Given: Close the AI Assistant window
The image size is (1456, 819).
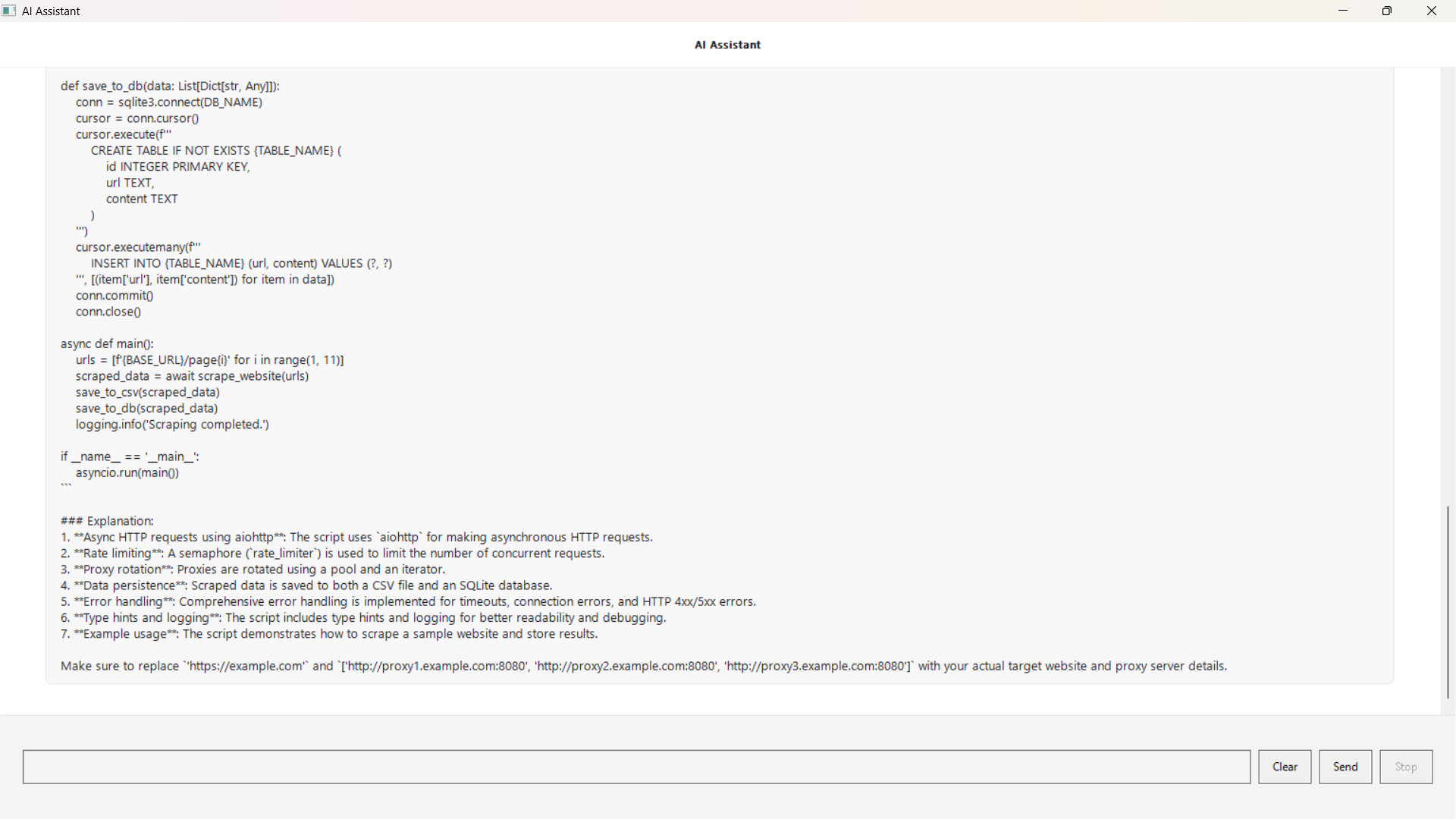Looking at the screenshot, I should tap(1432, 11).
